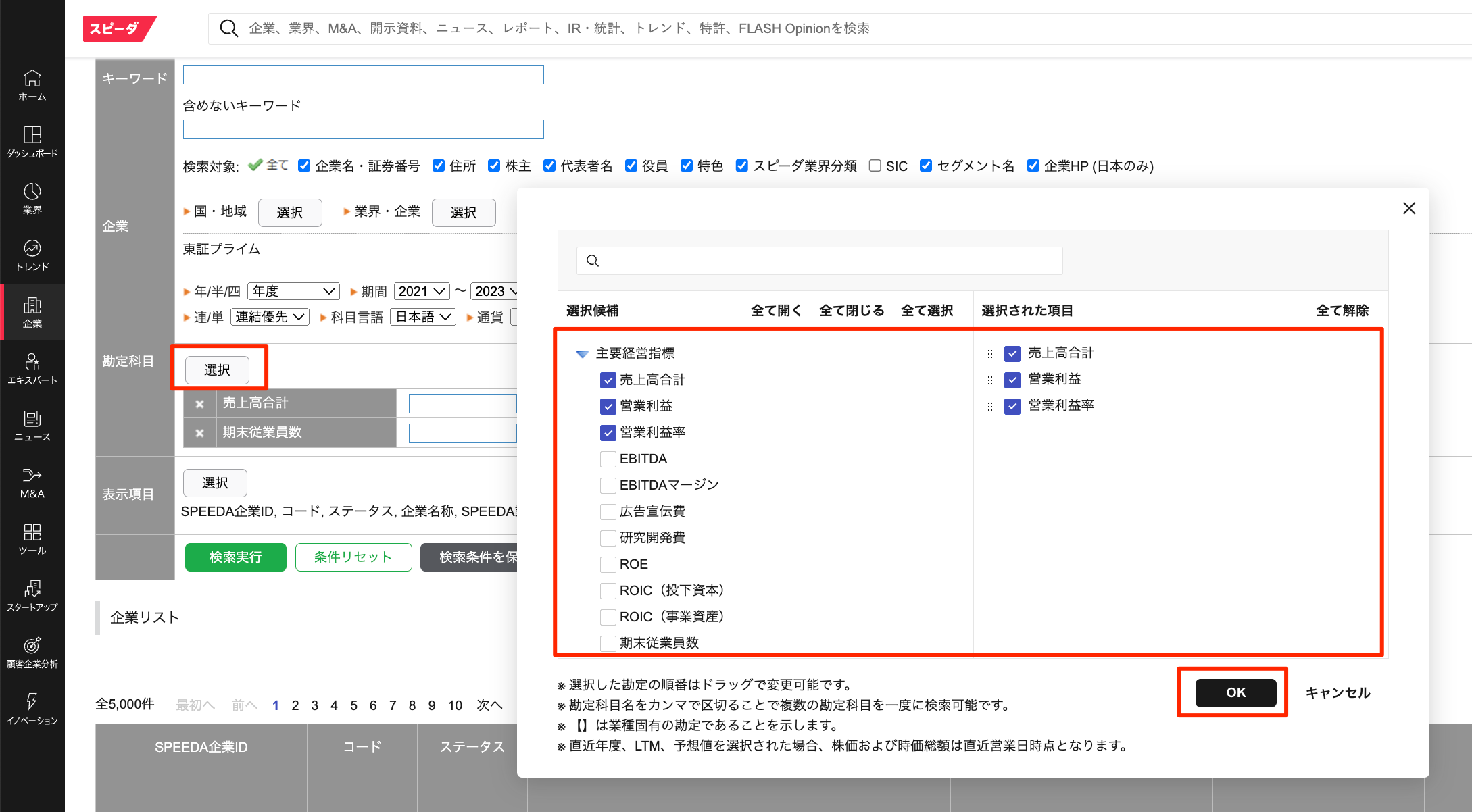Screen dimensions: 1472x812
Task: Check the EBITDA checkbox
Action: pyautogui.click(x=608, y=459)
